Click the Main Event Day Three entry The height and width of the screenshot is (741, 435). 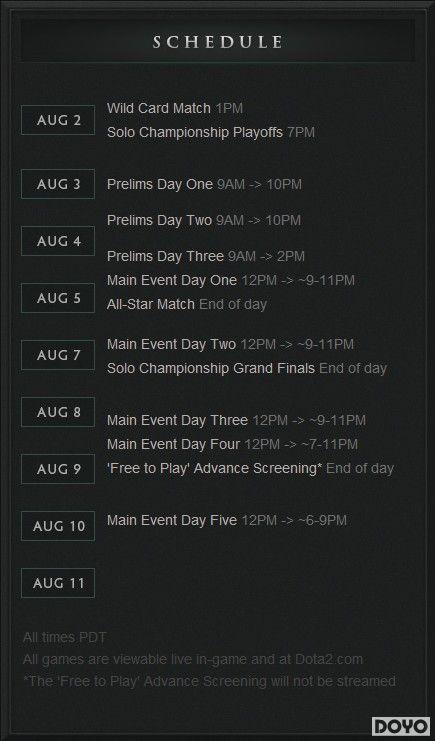(x=236, y=420)
